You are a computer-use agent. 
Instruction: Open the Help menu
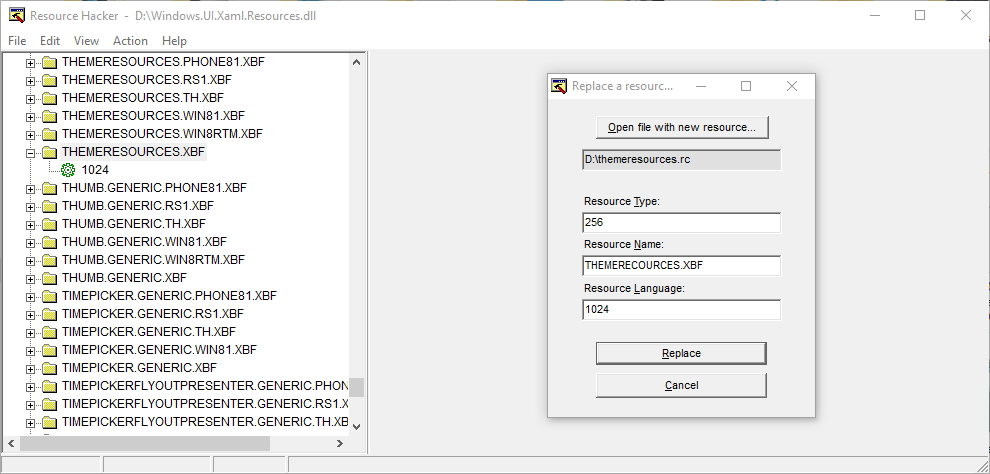[x=174, y=40]
